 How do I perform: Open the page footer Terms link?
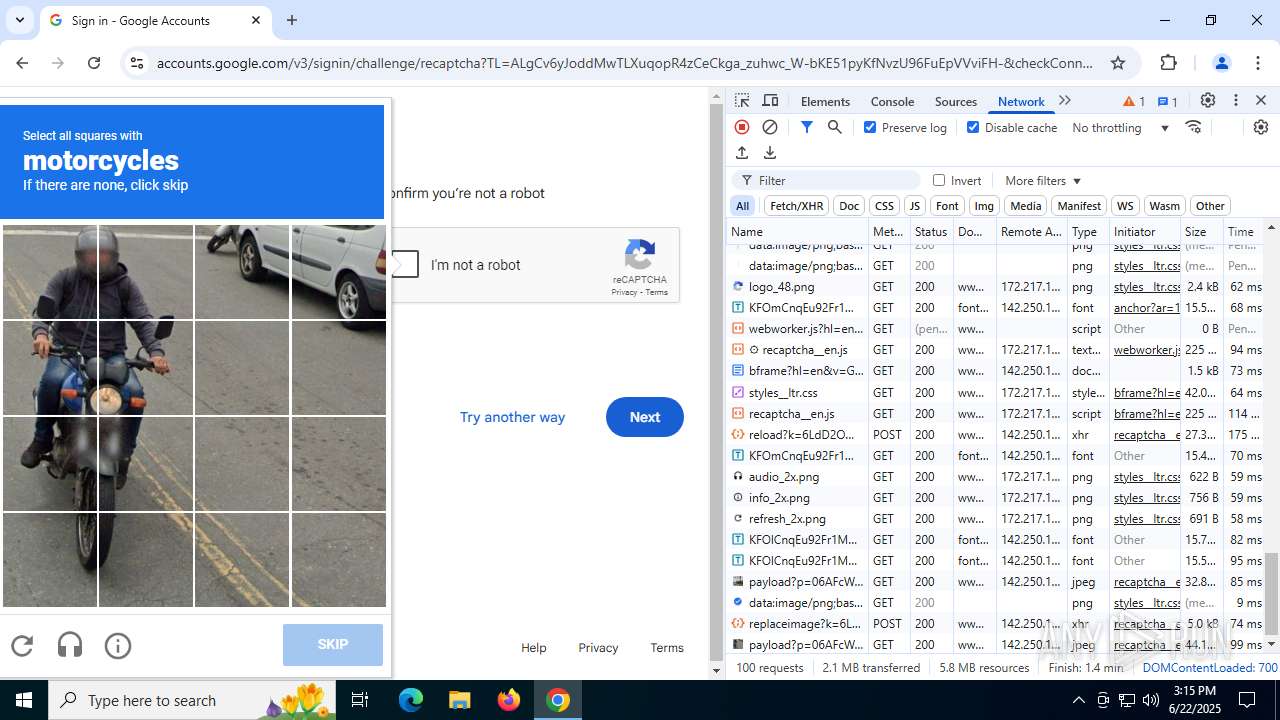click(667, 648)
